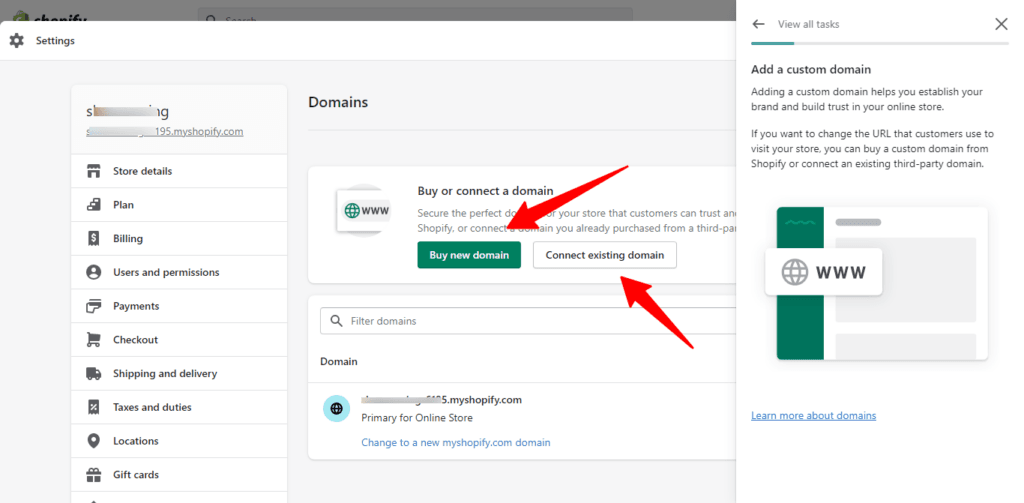Click the Checkout cart icon
This screenshot has height=503, width=1024.
[93, 340]
